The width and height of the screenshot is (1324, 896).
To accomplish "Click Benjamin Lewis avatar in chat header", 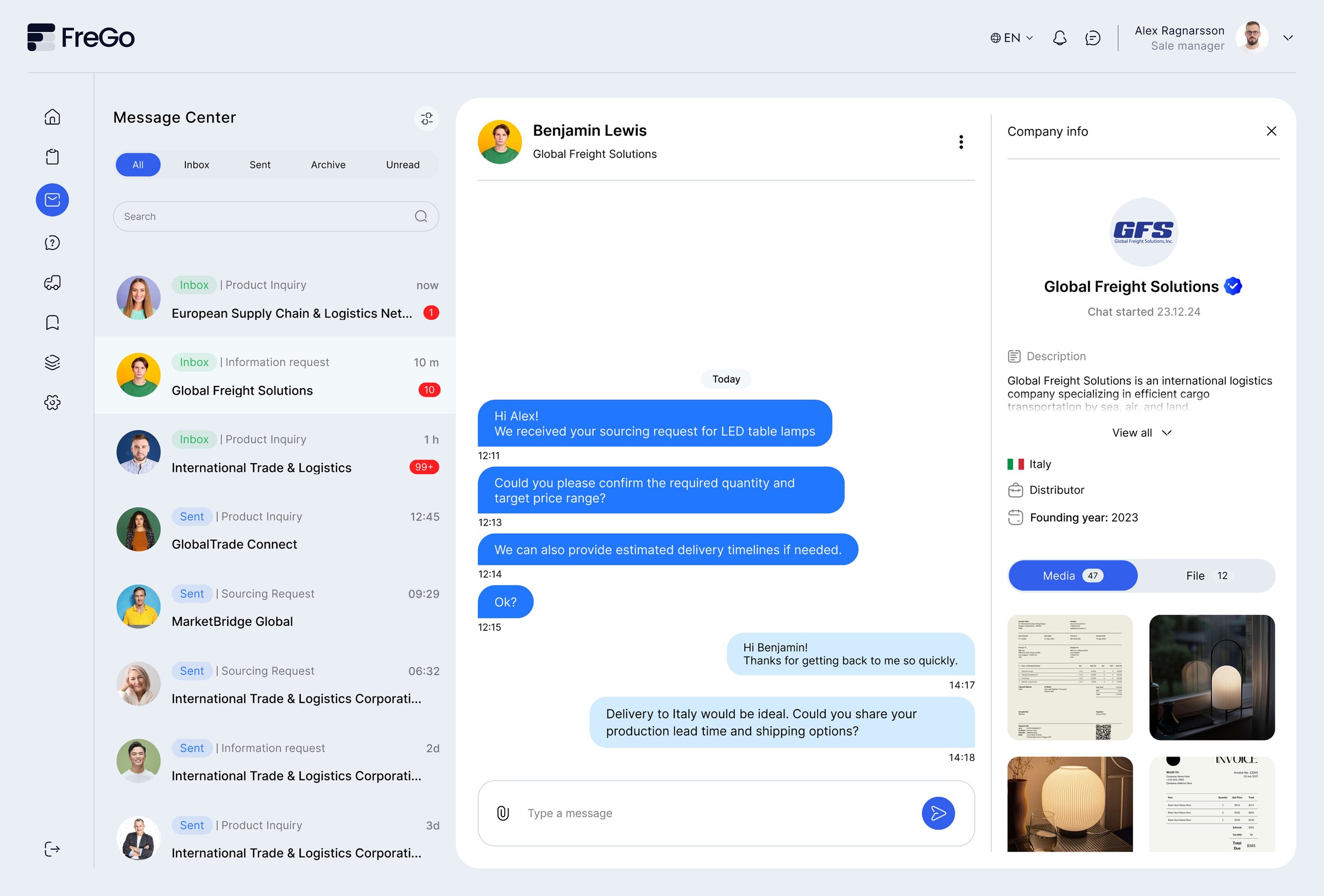I will tap(500, 142).
